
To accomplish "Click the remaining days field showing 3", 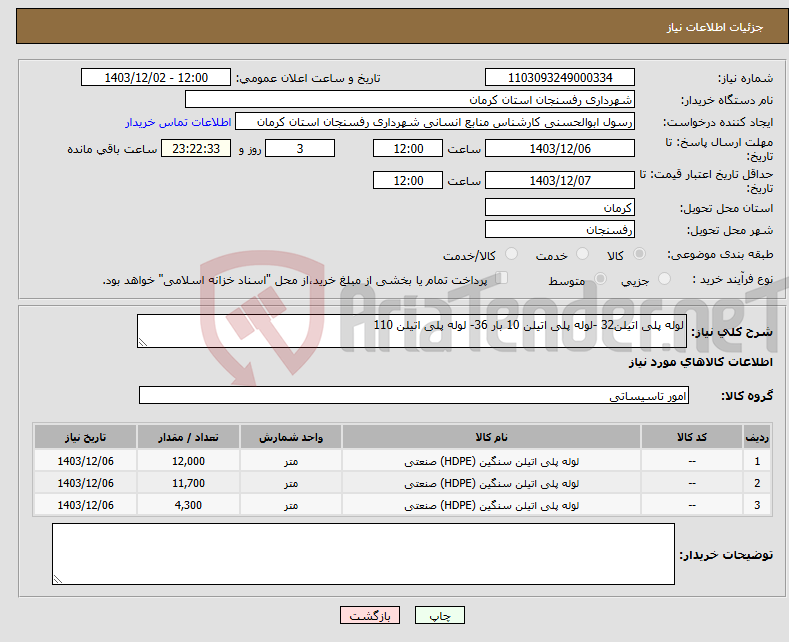I will pyautogui.click(x=300, y=148).
